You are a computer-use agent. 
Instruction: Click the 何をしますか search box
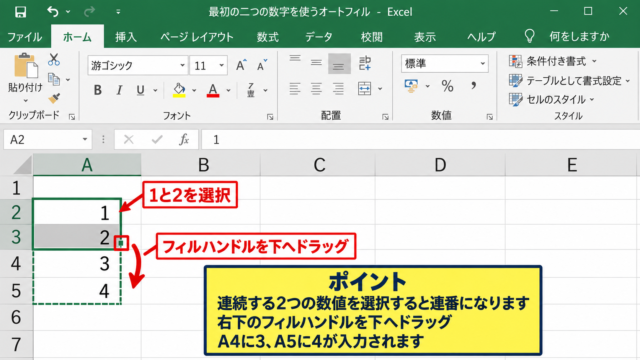pos(579,37)
